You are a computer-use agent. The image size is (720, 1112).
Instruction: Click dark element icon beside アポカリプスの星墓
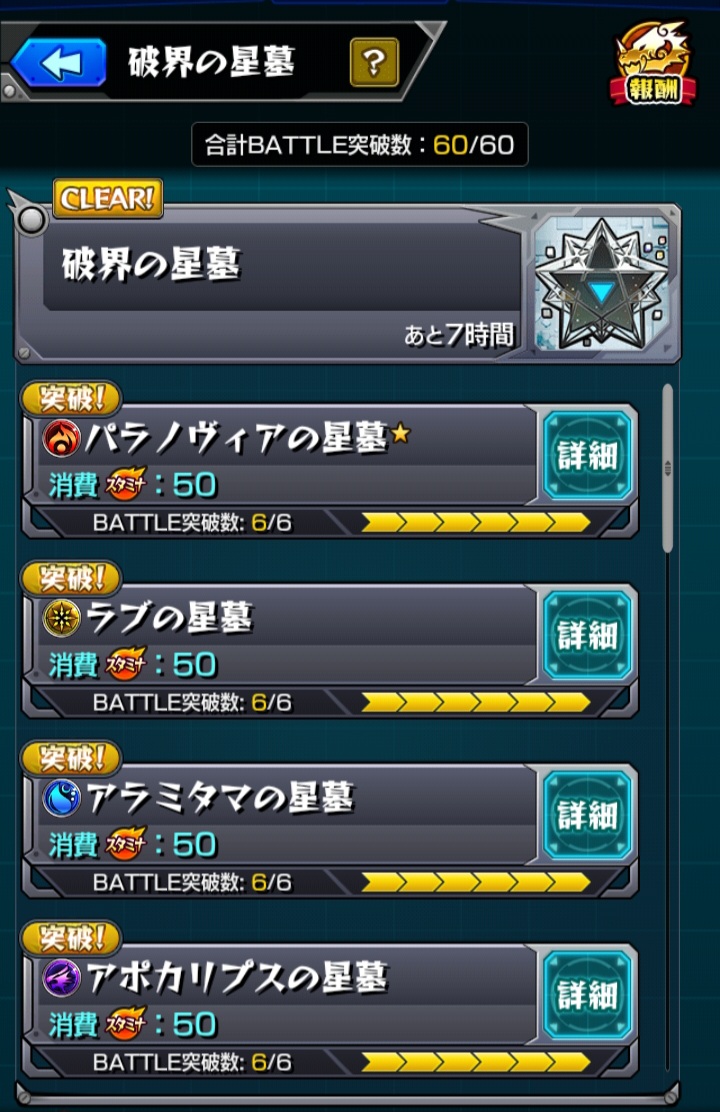click(x=62, y=978)
